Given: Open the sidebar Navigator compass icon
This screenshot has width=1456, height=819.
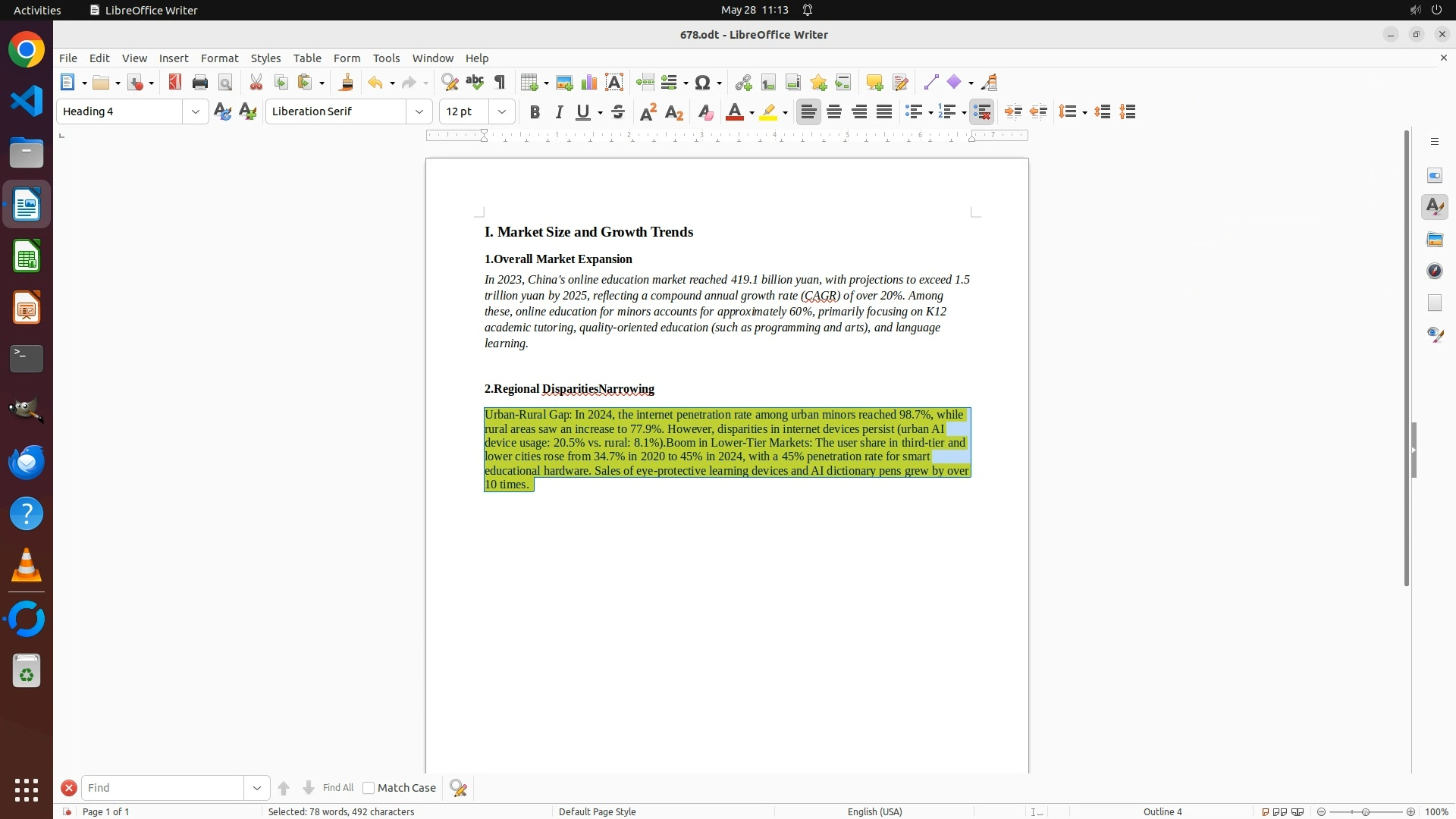Looking at the screenshot, I should (1435, 271).
